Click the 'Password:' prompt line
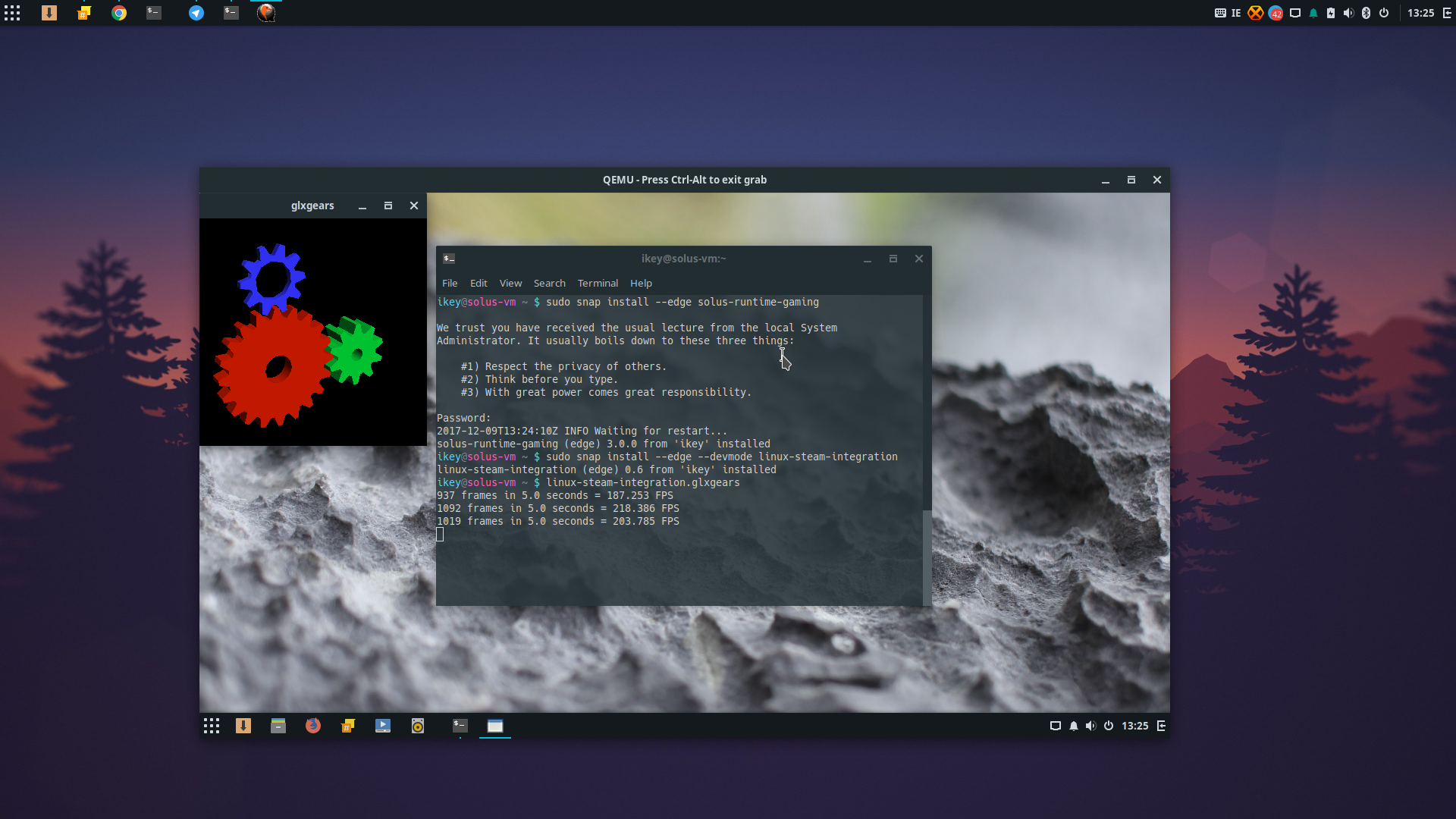 (x=464, y=419)
